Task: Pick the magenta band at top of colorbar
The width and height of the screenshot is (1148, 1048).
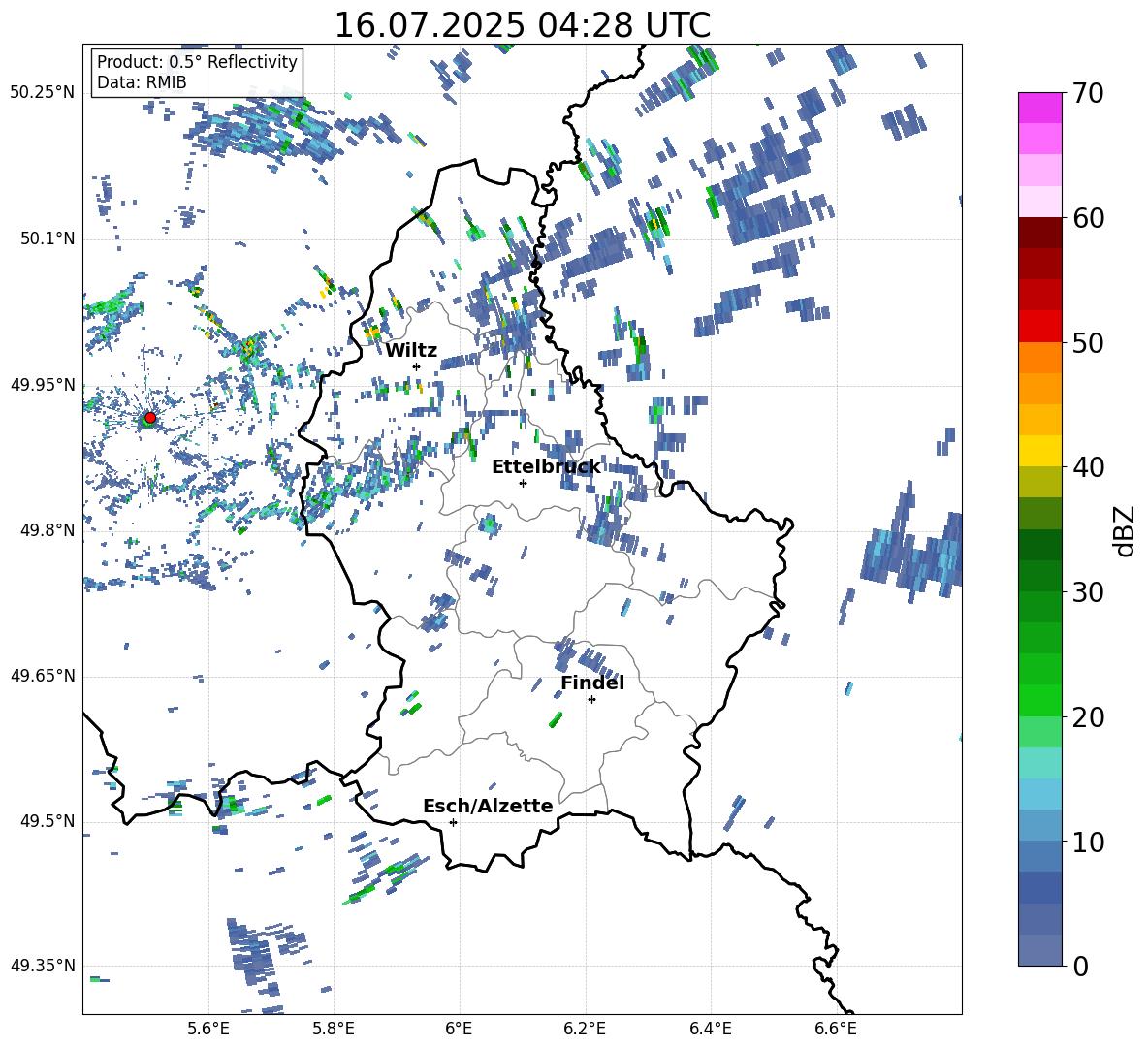Action: [x=1040, y=108]
